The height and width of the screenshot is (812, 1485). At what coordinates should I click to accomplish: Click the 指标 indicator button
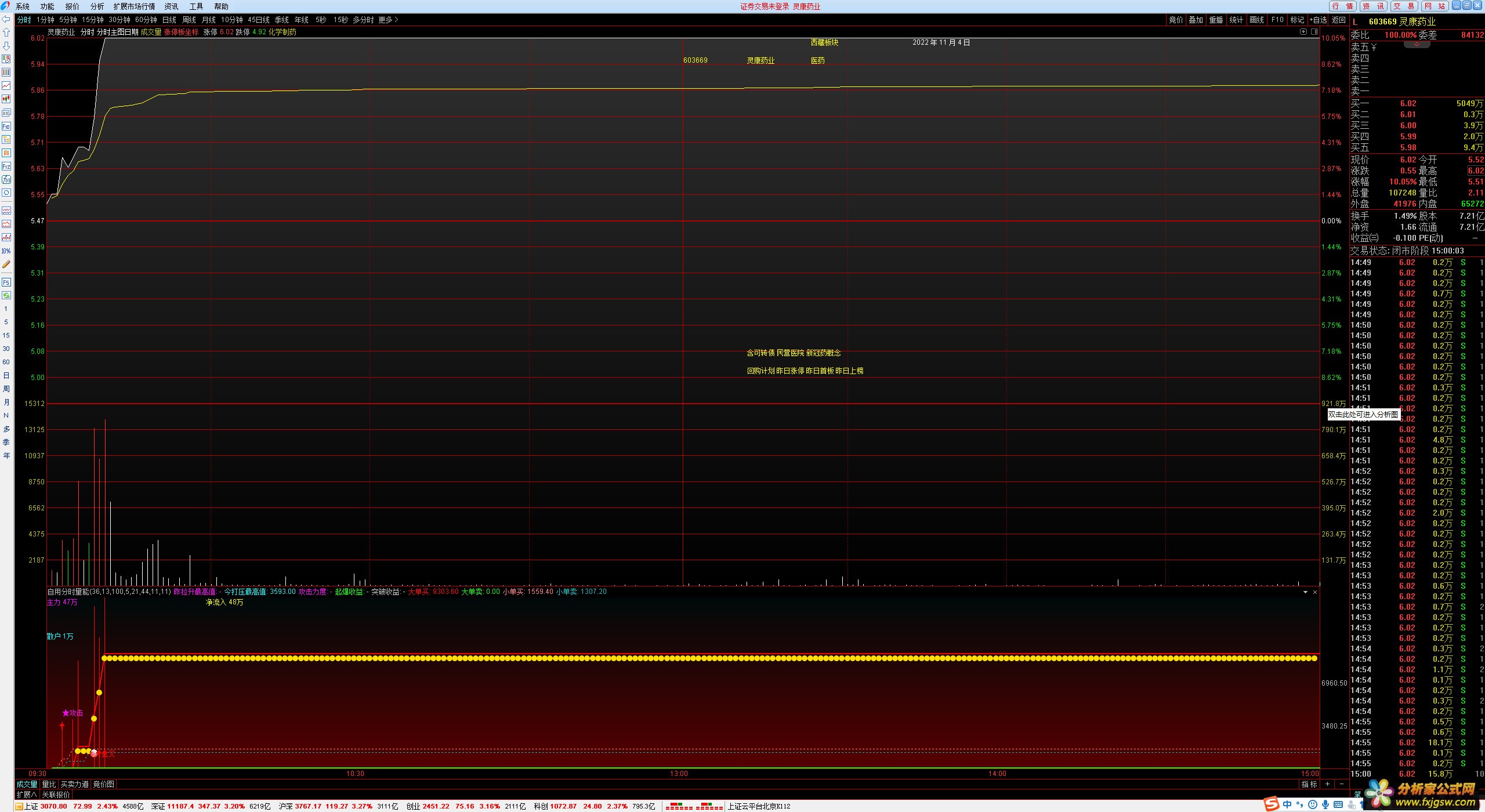[x=1309, y=784]
